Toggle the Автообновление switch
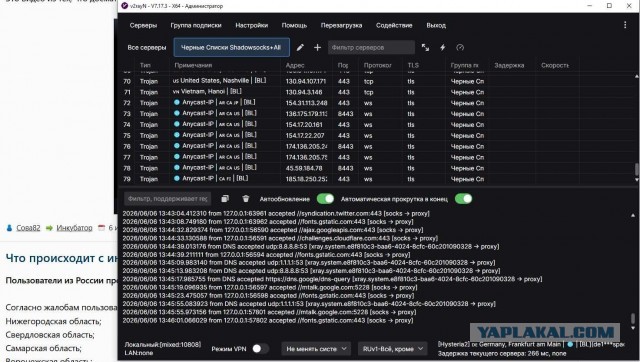Image resolution: width=640 pixels, height=362 pixels. [x=325, y=199]
